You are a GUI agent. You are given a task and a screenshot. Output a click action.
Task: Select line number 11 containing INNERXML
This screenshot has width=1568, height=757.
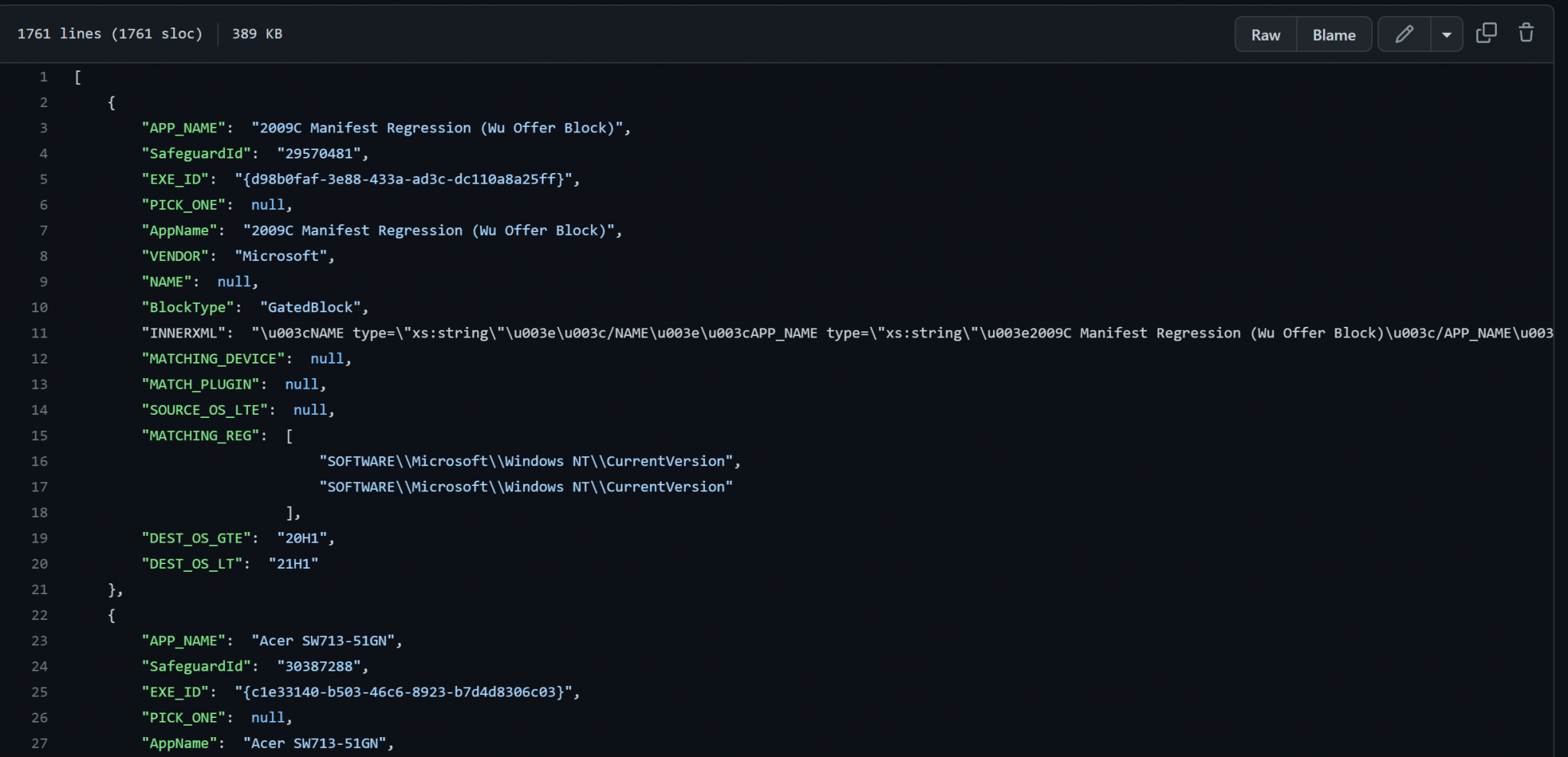pyautogui.click(x=41, y=333)
